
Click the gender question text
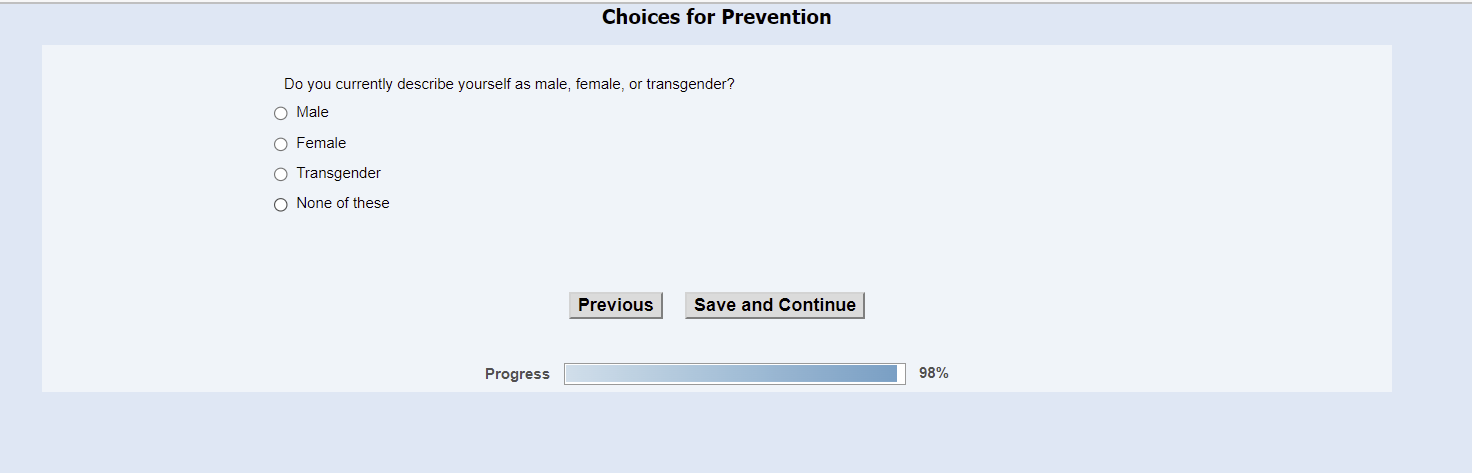tap(509, 84)
